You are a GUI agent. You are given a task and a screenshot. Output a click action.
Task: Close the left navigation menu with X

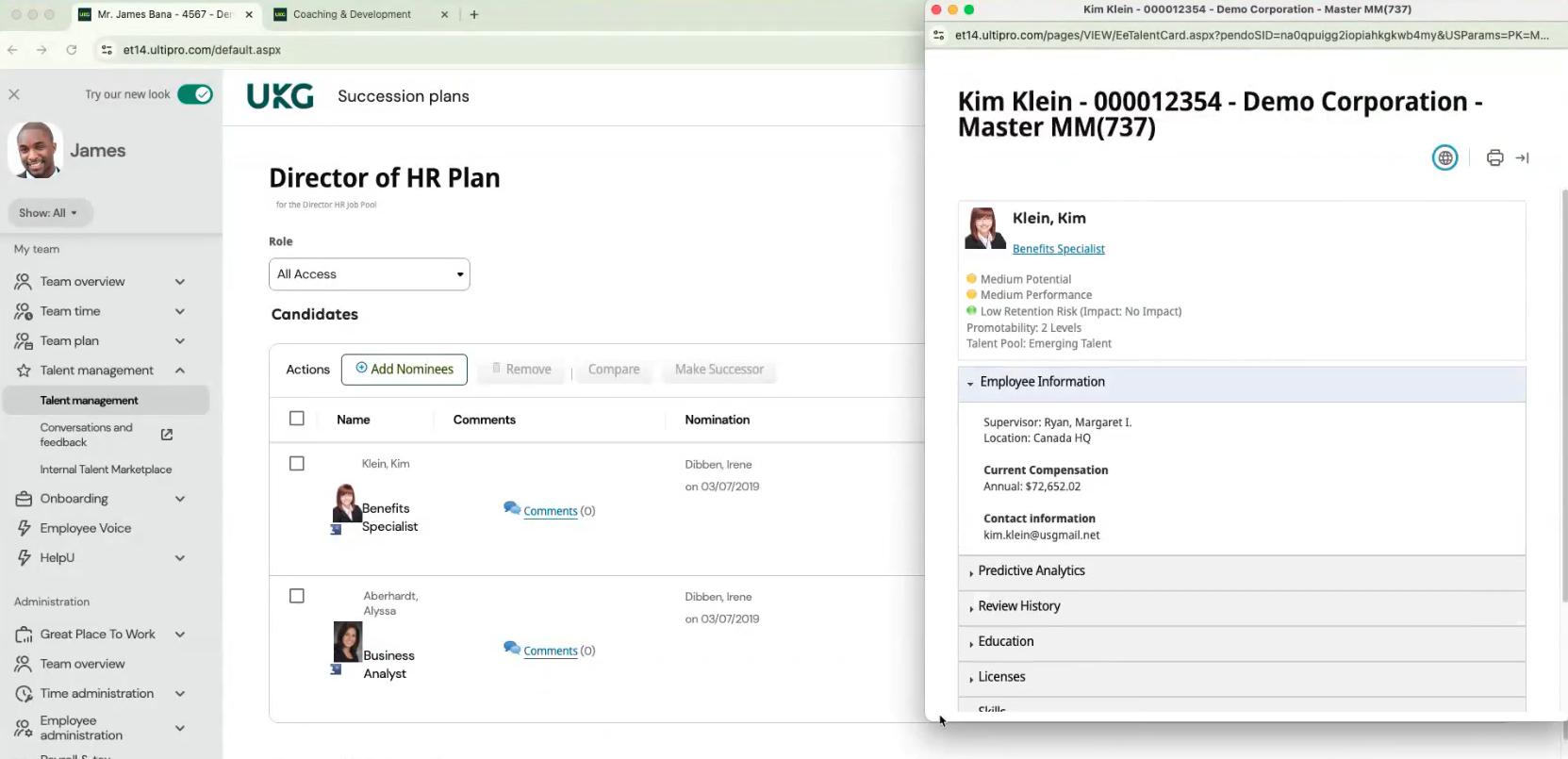(x=14, y=94)
